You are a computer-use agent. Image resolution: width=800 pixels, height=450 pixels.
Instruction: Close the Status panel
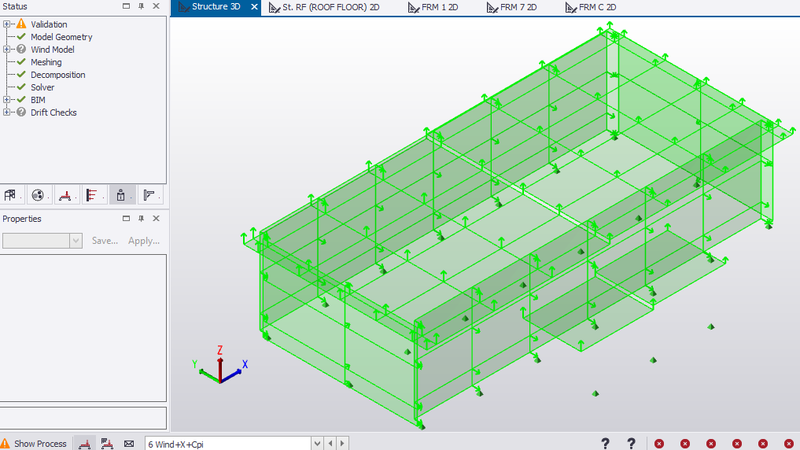(x=156, y=6)
